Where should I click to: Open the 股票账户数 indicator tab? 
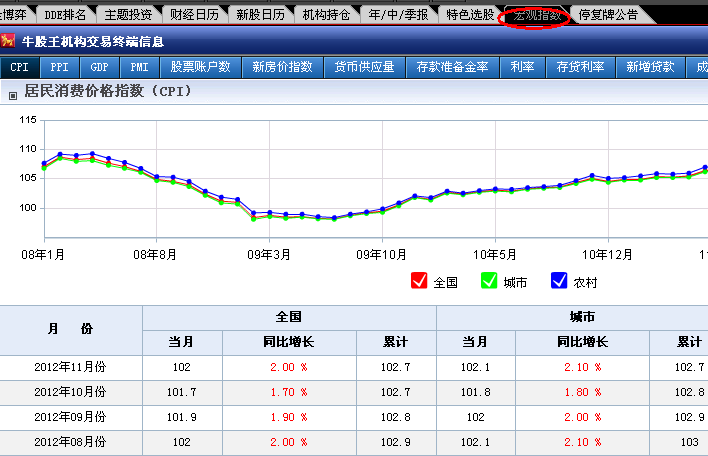[200, 67]
